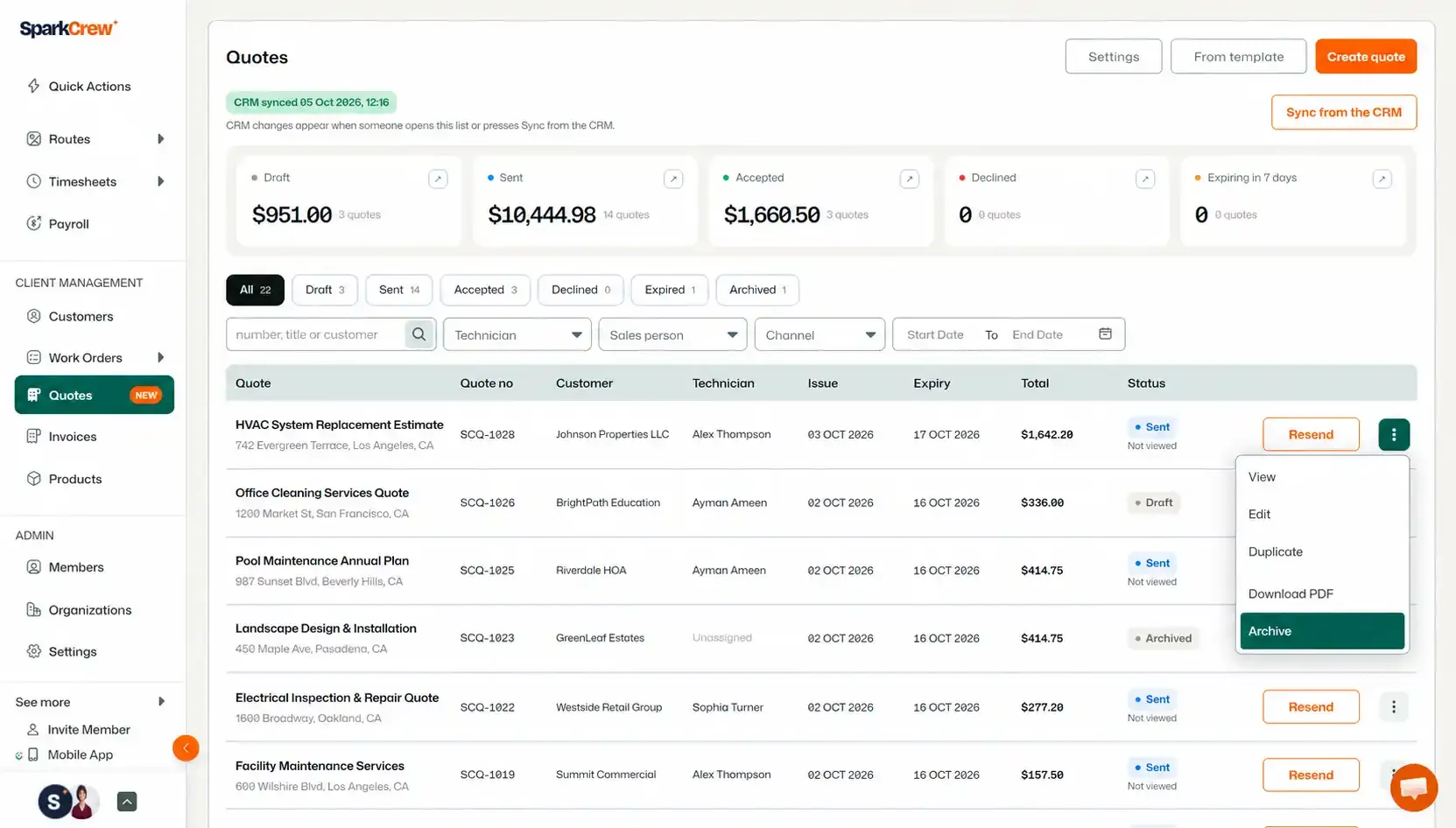Resend the Facility Maintenance Services quote
This screenshot has width=1456, height=828.
click(x=1311, y=775)
